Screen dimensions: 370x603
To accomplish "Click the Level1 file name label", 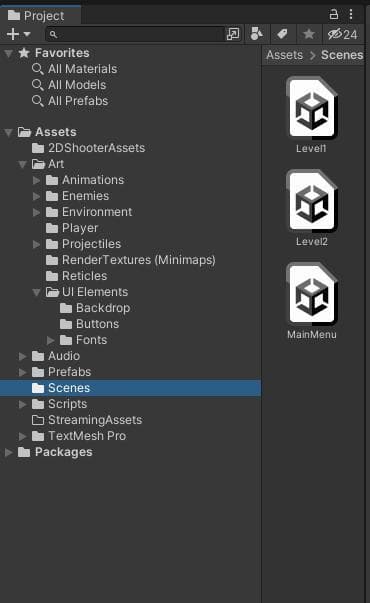I will [311, 148].
